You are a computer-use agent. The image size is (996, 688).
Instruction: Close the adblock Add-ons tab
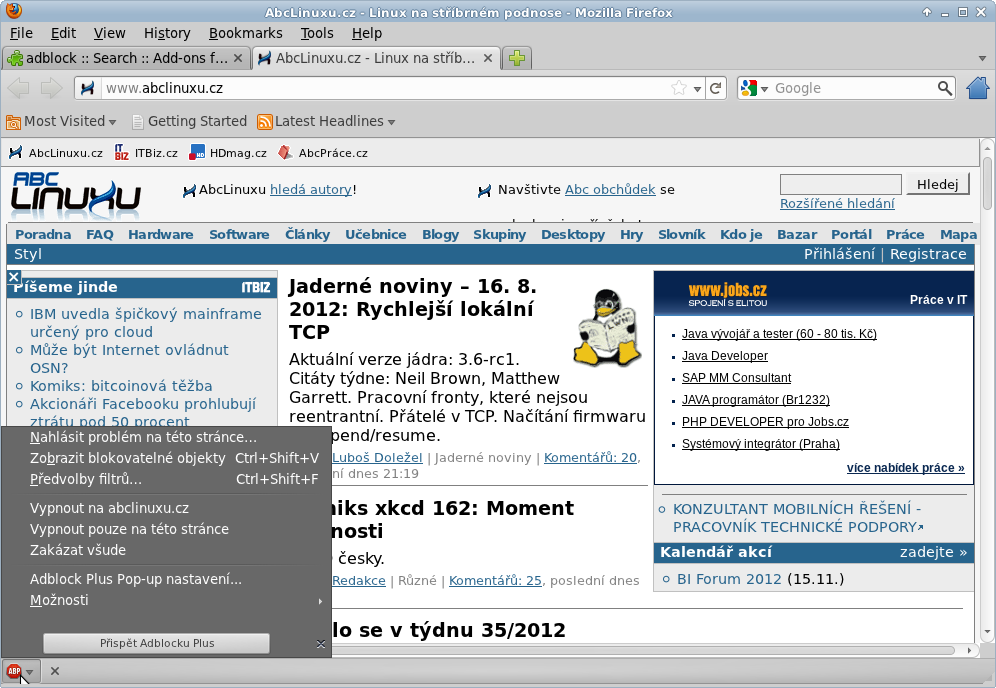click(x=238, y=58)
